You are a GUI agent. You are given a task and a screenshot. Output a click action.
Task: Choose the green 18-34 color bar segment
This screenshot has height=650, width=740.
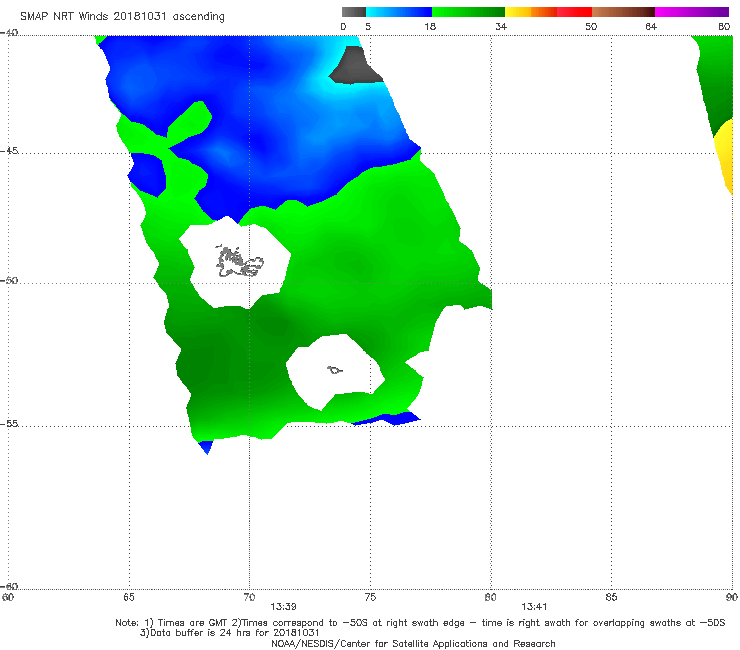click(468, 12)
